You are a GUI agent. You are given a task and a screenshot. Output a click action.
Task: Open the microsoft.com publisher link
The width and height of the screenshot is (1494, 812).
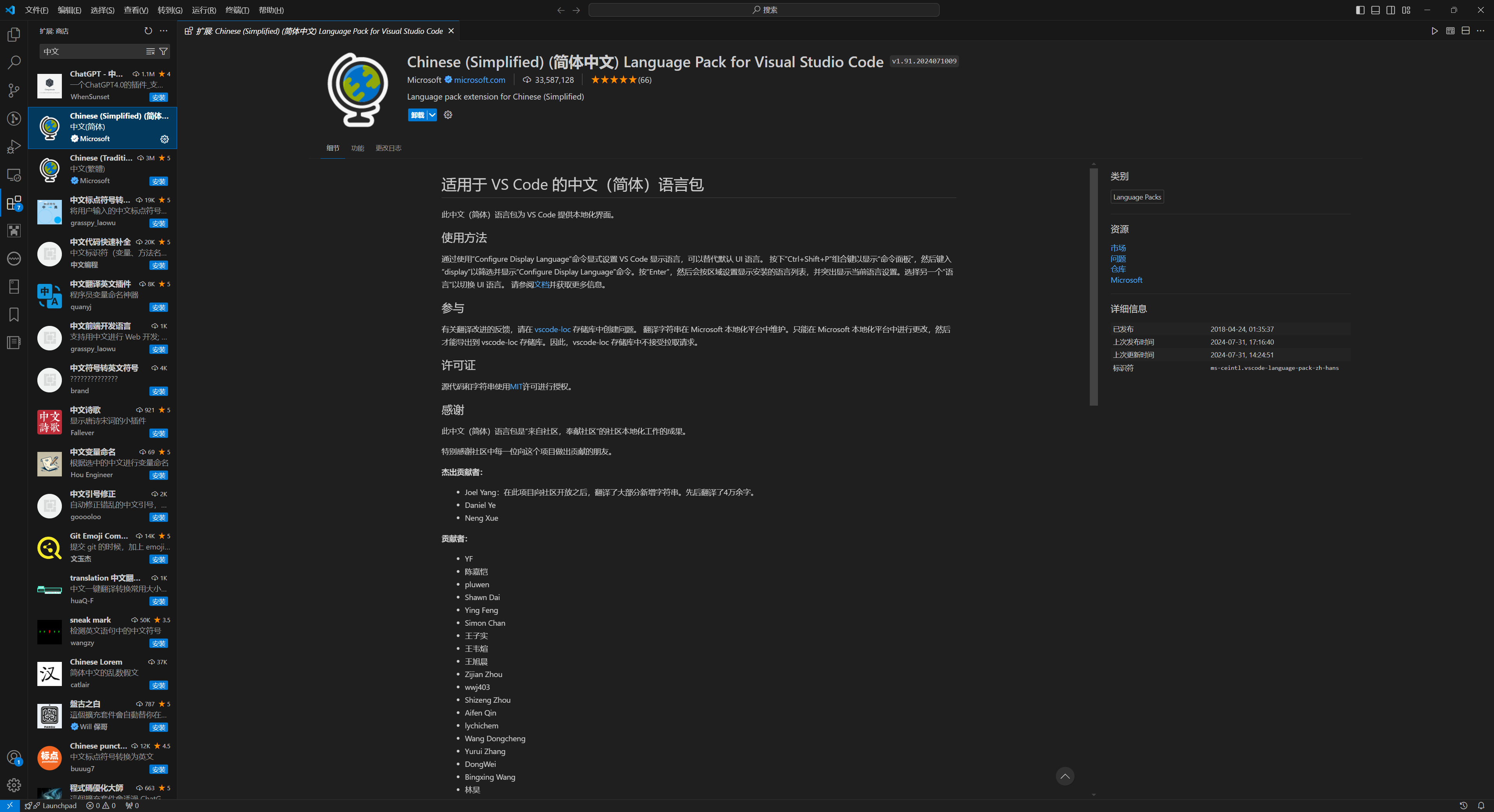tap(480, 80)
